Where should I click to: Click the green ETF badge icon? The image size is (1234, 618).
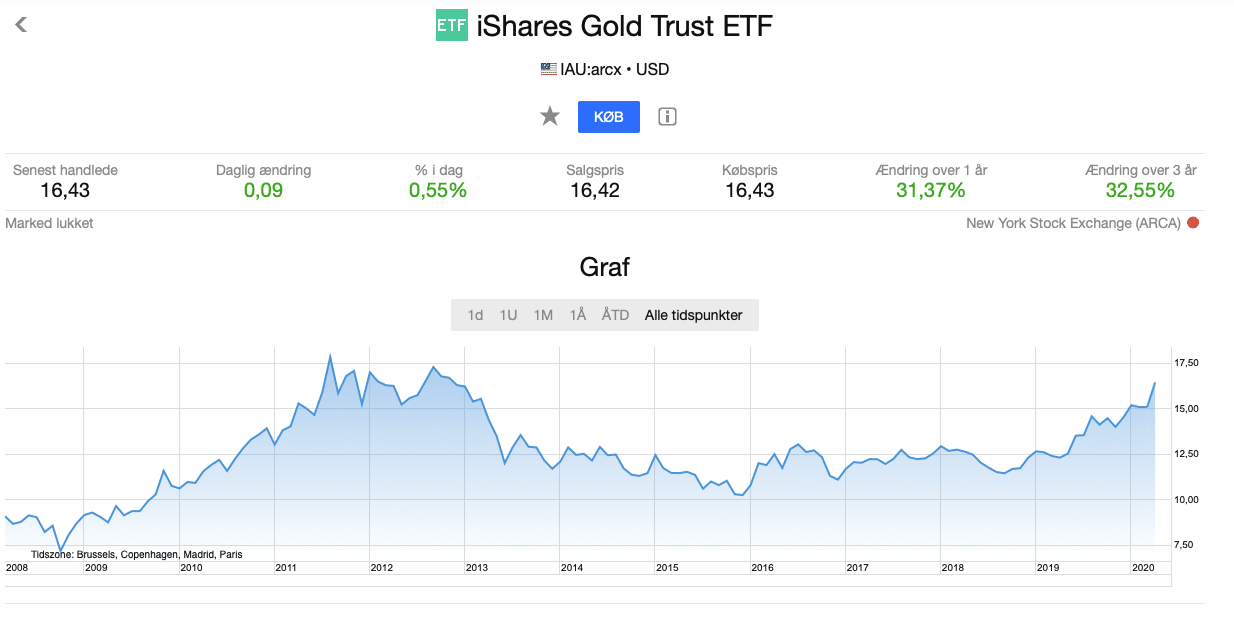coord(451,25)
